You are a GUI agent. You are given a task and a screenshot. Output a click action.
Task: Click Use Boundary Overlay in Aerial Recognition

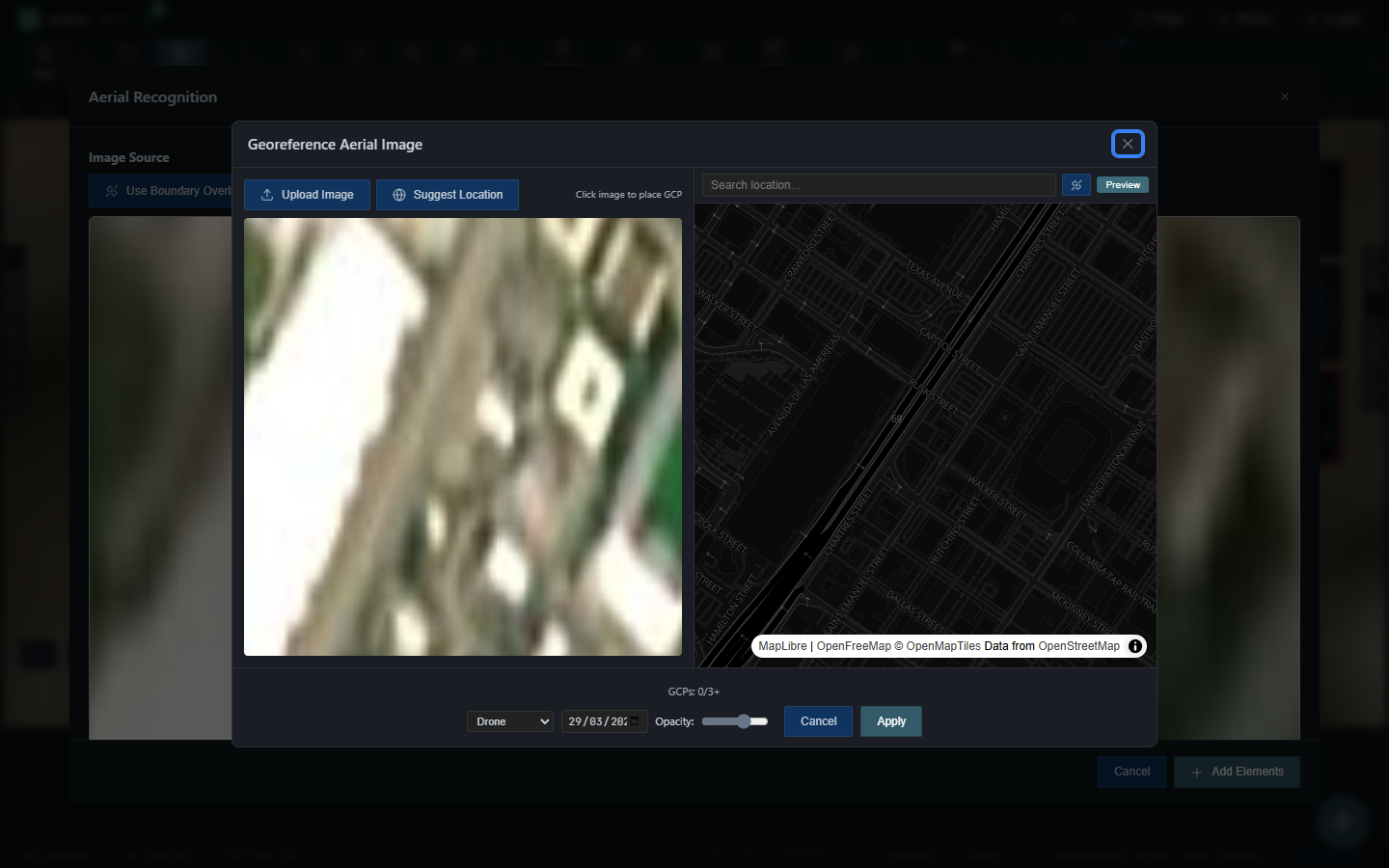(x=160, y=191)
